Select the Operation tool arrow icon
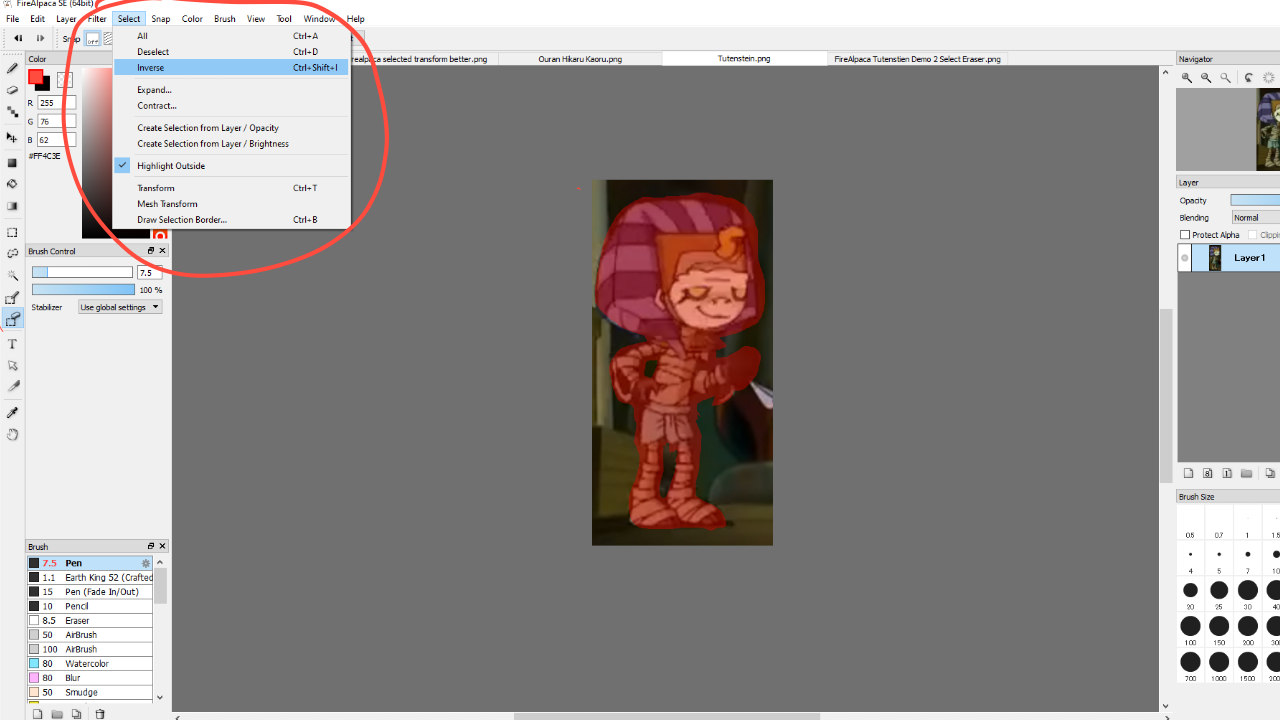1280x720 pixels. (12, 365)
